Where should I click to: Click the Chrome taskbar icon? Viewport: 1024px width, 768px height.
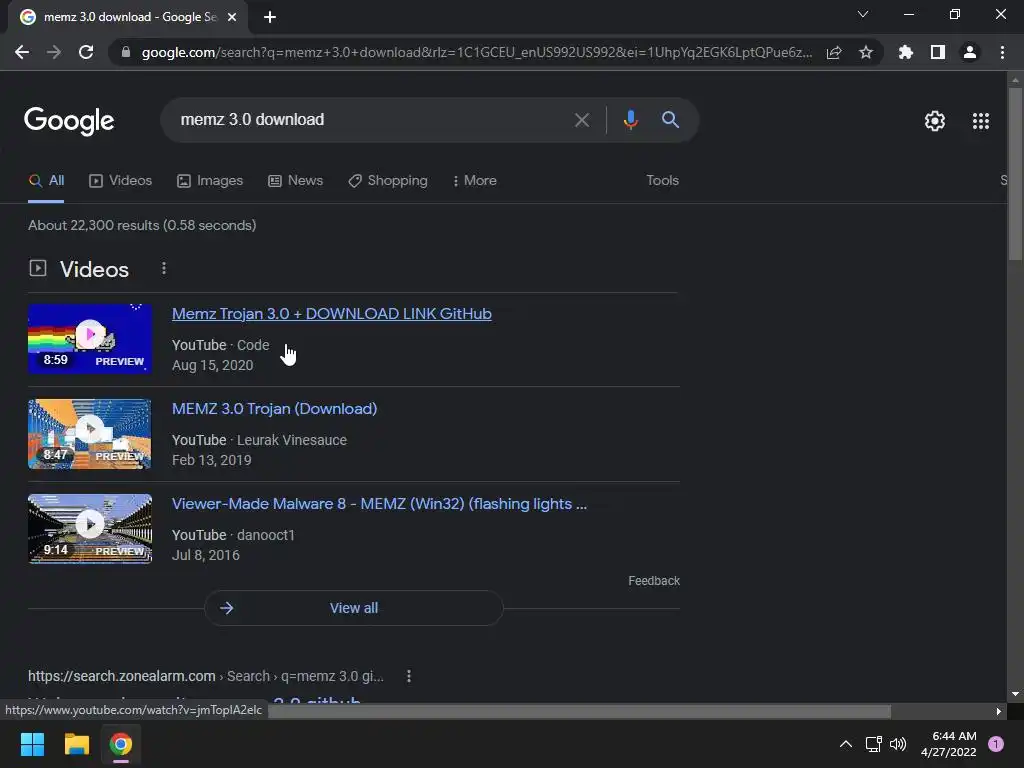pyautogui.click(x=120, y=744)
